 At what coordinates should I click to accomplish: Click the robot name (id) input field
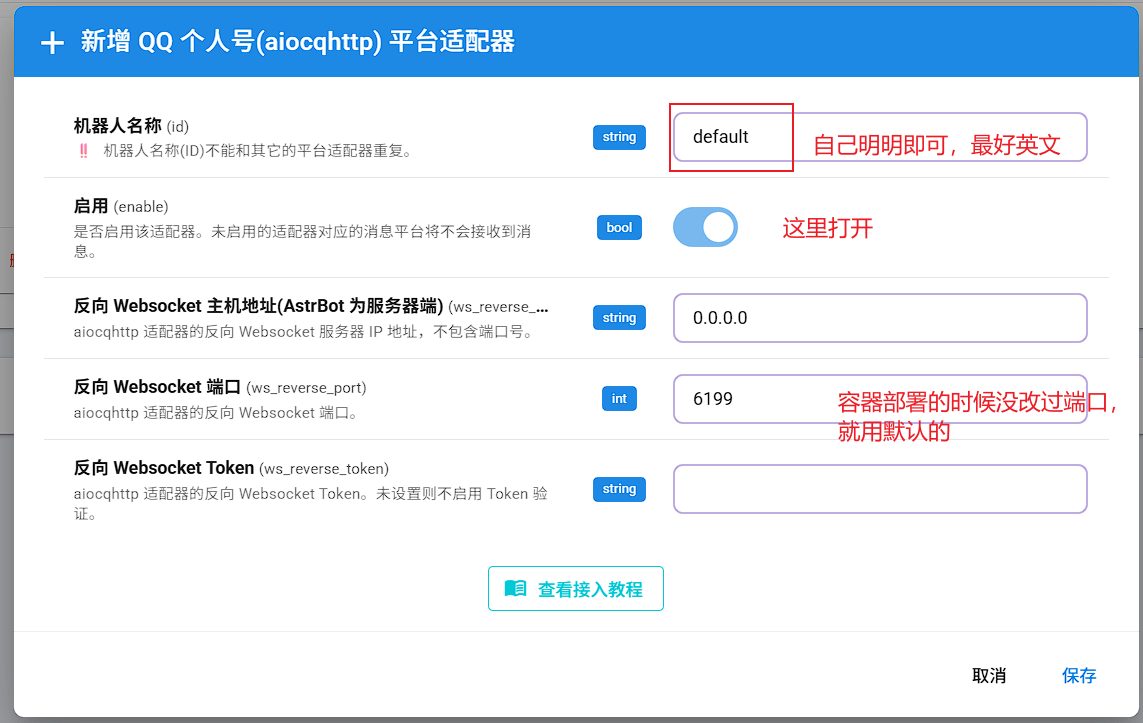coord(880,137)
